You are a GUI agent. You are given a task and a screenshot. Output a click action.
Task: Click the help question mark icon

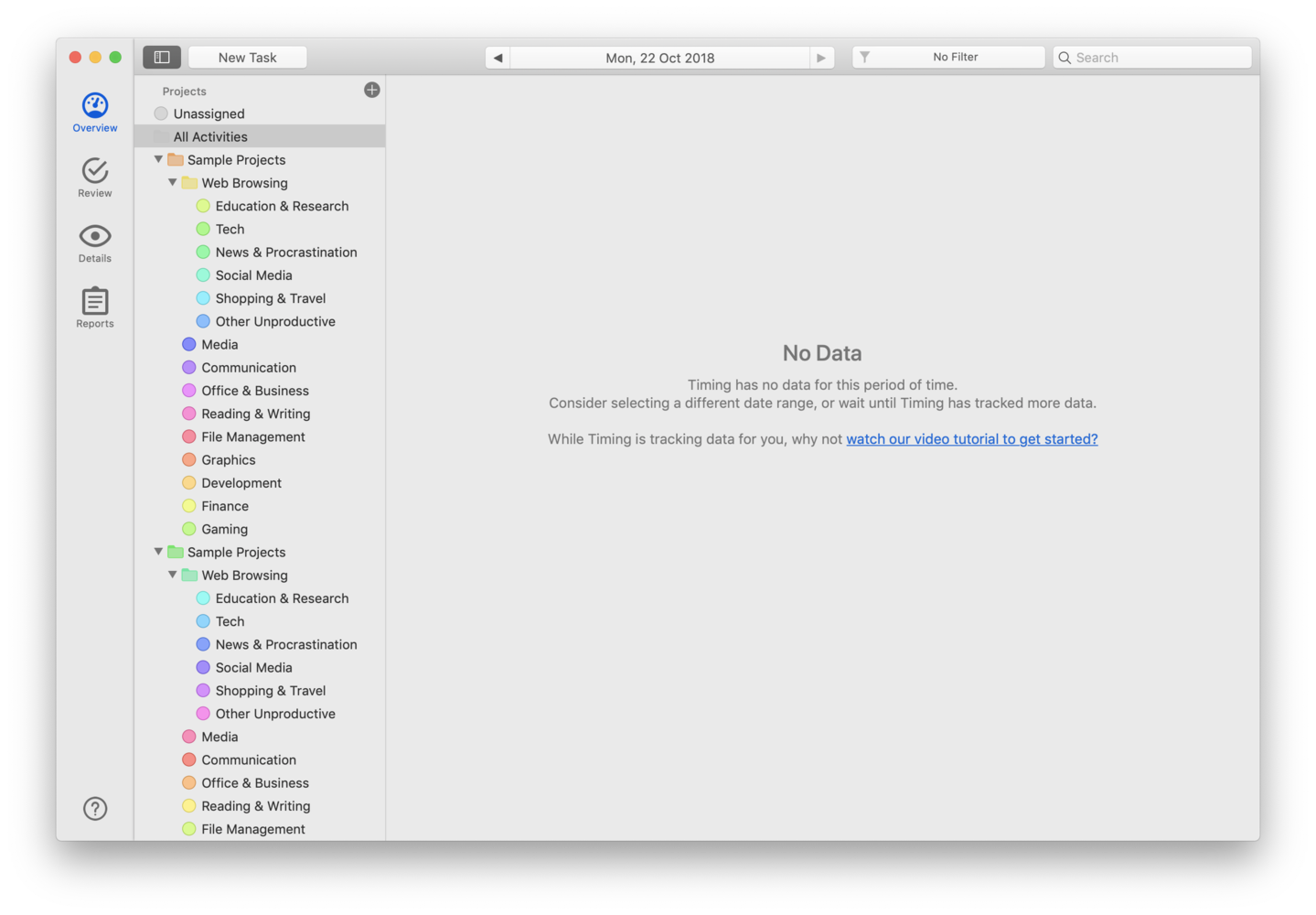click(95, 809)
